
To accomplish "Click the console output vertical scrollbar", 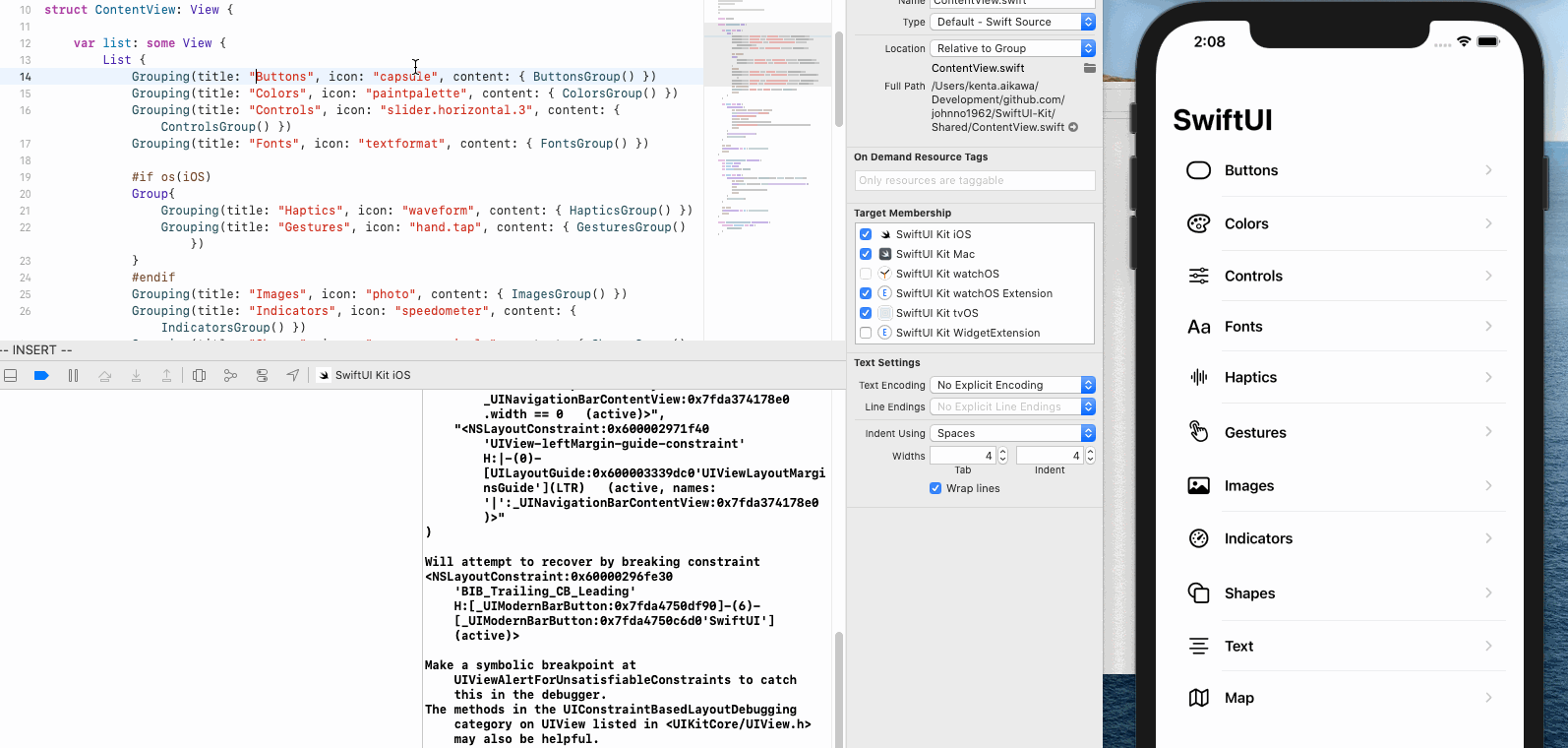I will point(839,689).
